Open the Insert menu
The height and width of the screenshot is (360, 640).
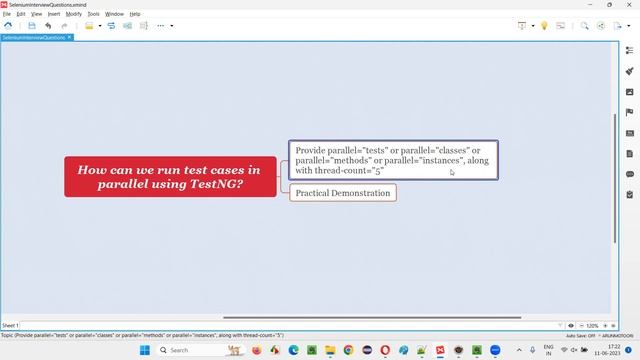pos(54,14)
